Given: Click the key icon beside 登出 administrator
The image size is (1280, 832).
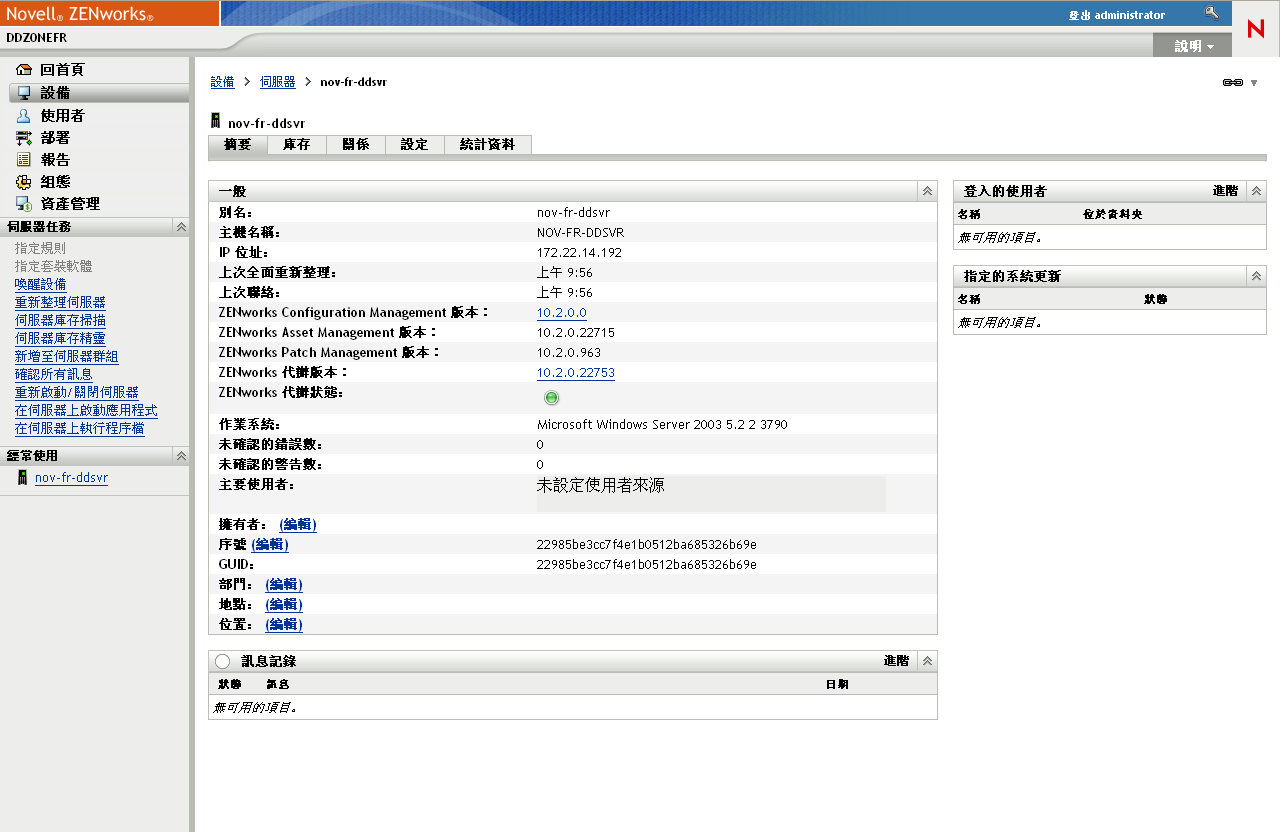Looking at the screenshot, I should click(x=1212, y=14).
